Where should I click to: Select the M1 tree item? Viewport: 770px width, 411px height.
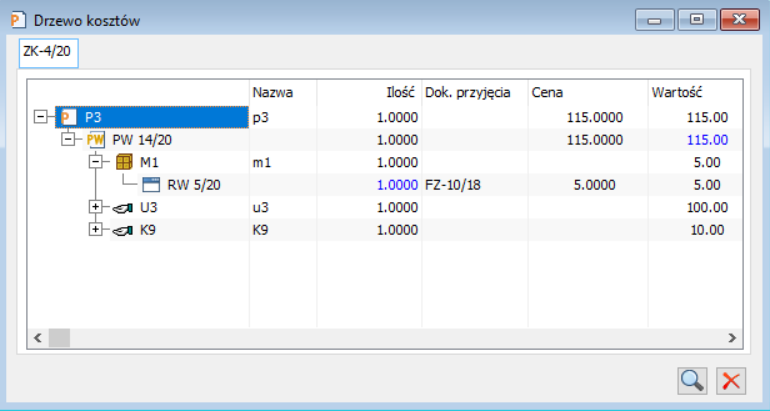coord(149,163)
